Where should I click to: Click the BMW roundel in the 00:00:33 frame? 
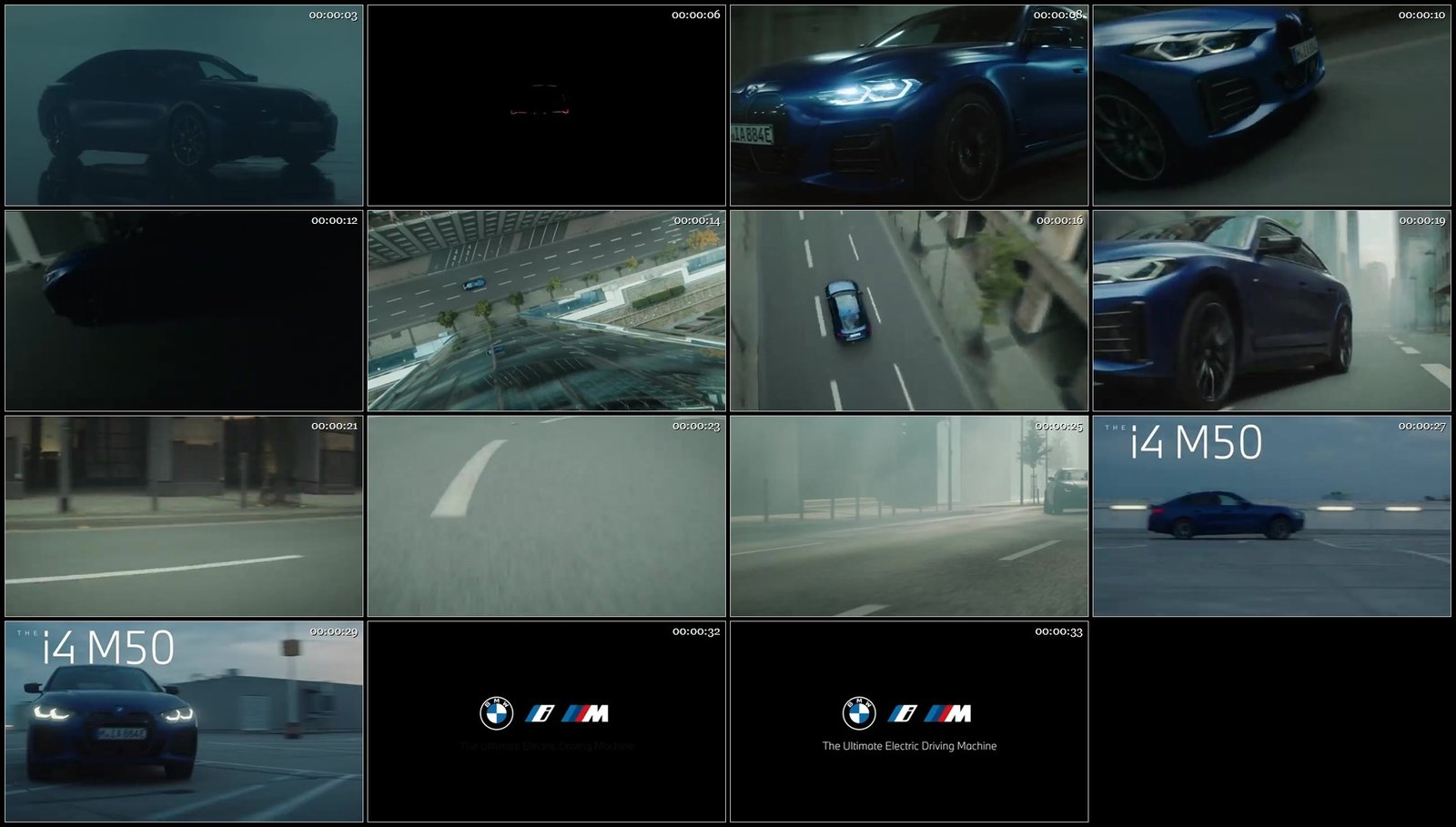(x=859, y=713)
